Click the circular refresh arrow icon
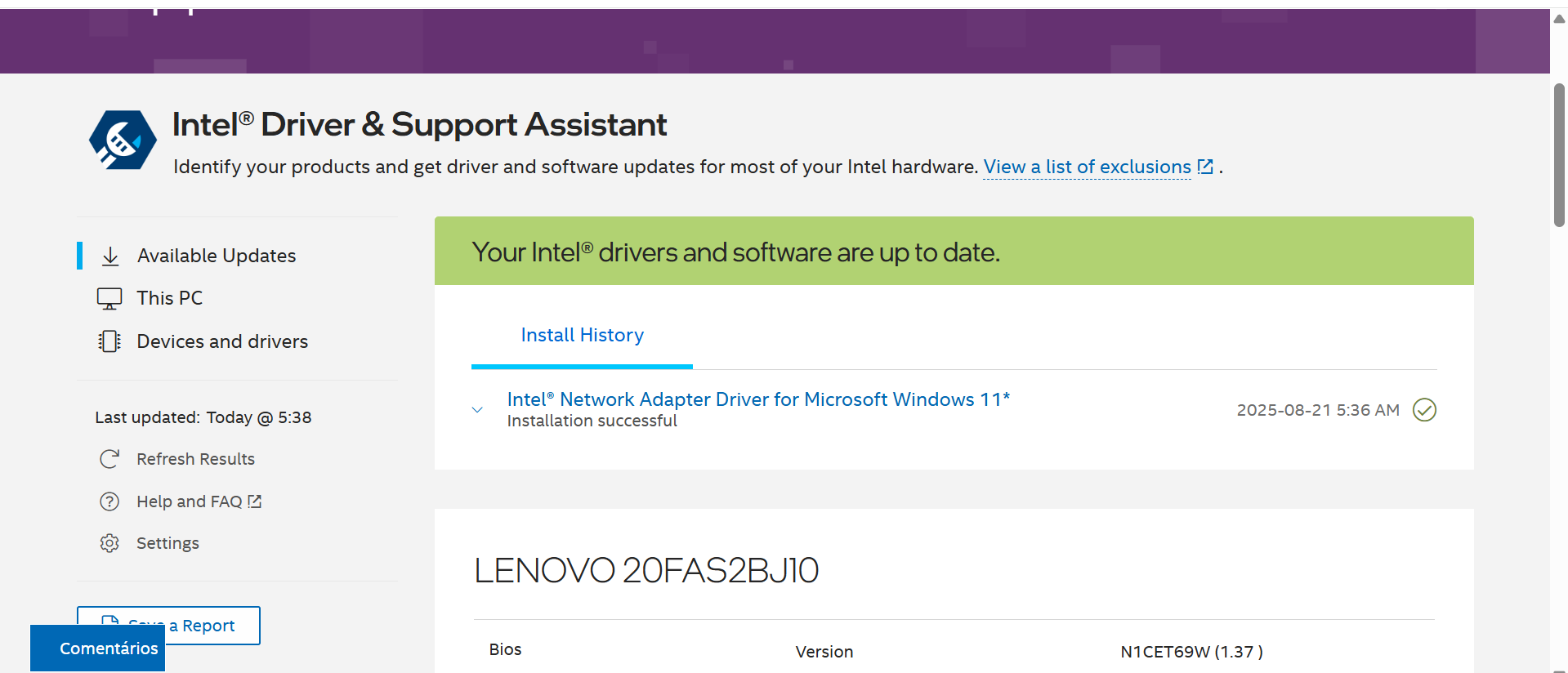This screenshot has width=1568, height=673. (109, 459)
